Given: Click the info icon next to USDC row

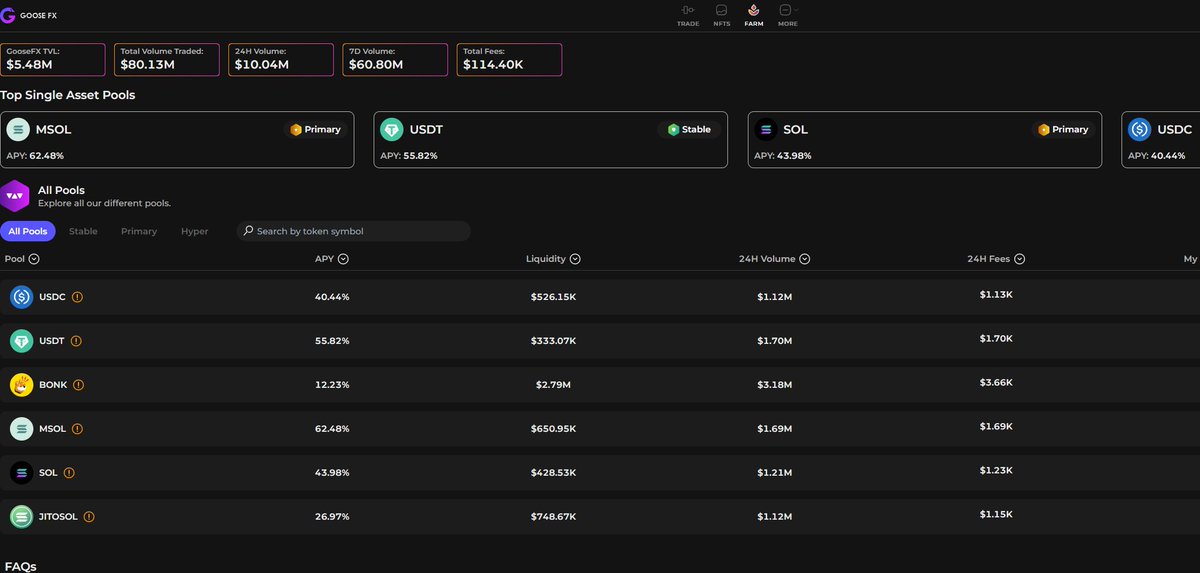Looking at the screenshot, I should point(77,297).
